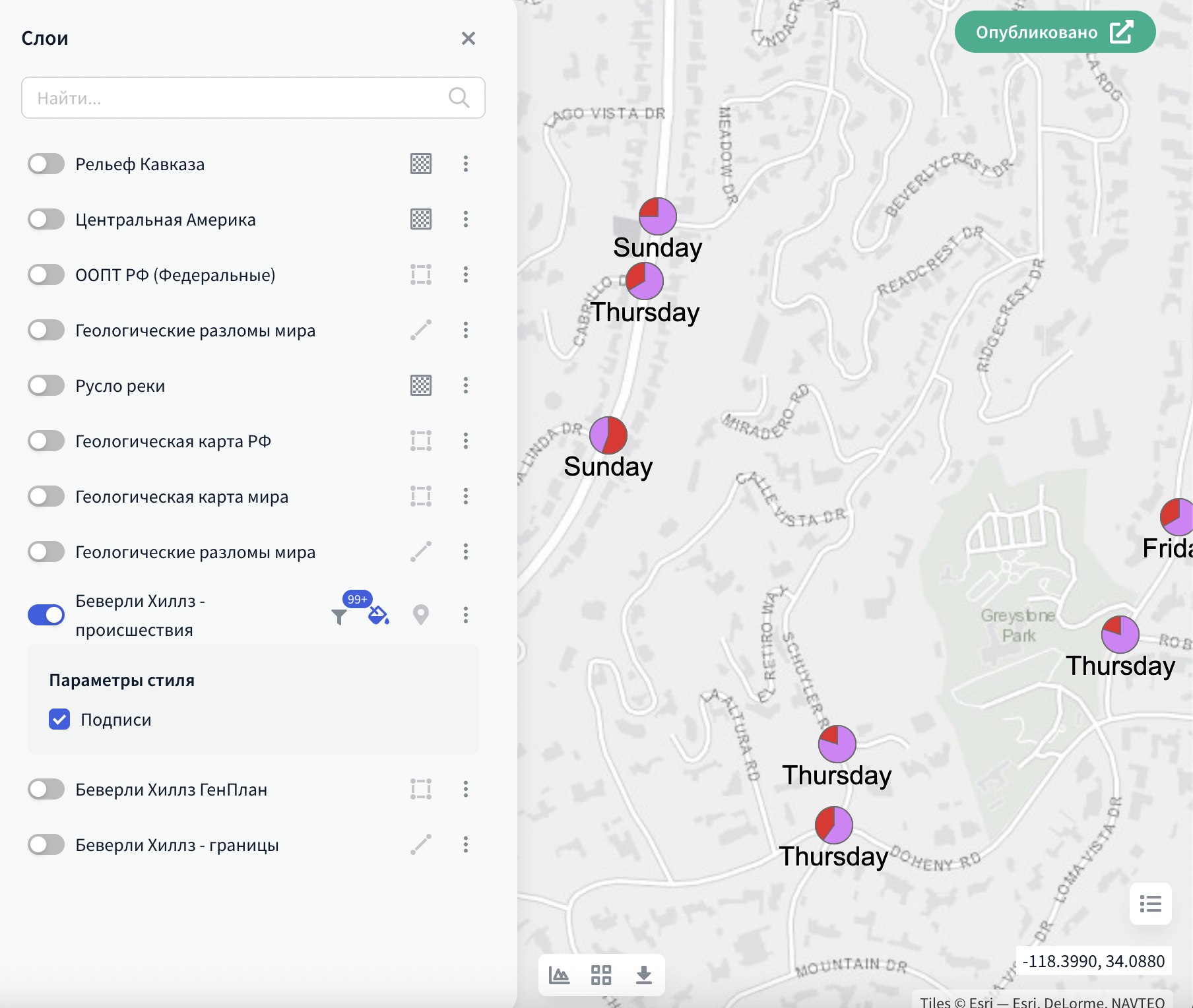This screenshot has height=1008, width=1193.
Task: Click the search magnifier icon in Найти field
Action: (459, 98)
